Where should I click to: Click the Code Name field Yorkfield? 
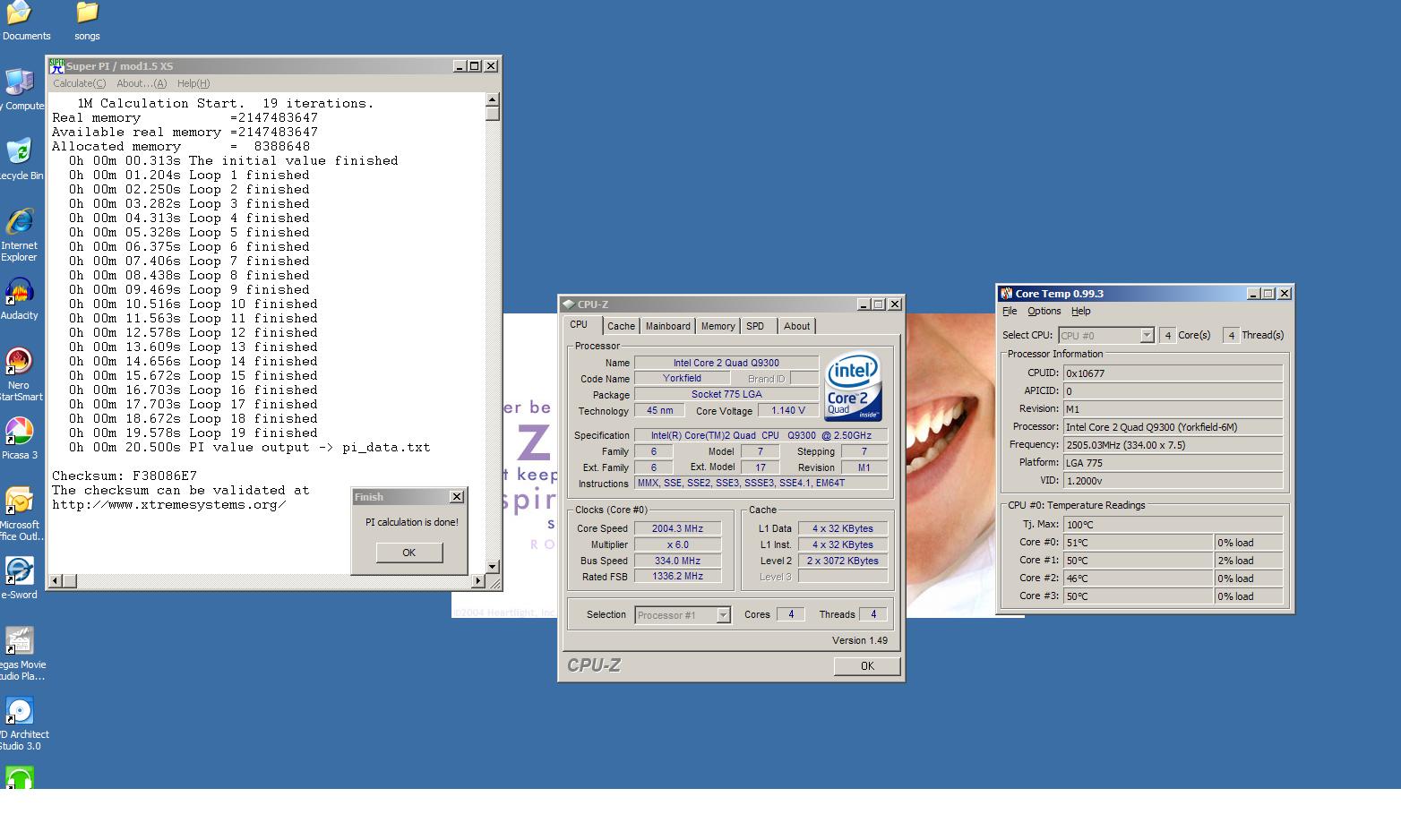[682, 379]
